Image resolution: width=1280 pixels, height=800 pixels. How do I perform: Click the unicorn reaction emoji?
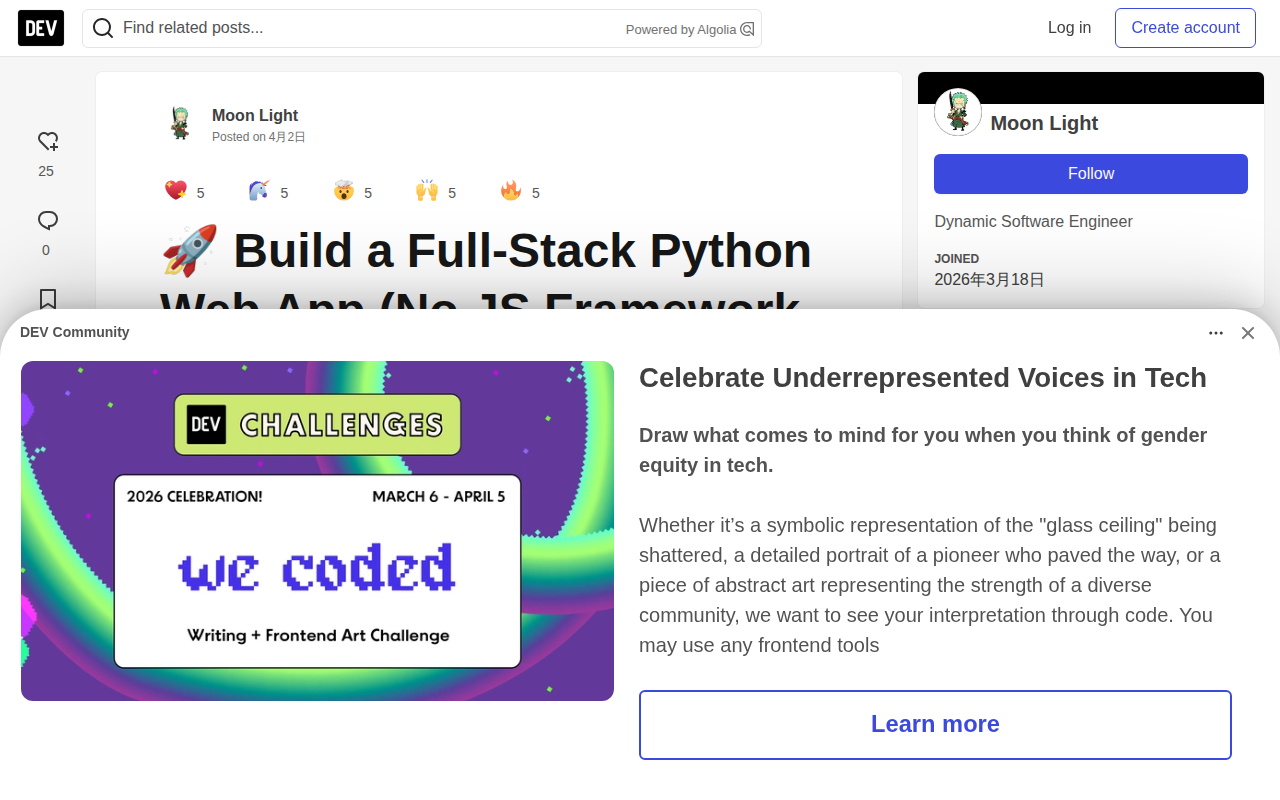[x=259, y=190]
